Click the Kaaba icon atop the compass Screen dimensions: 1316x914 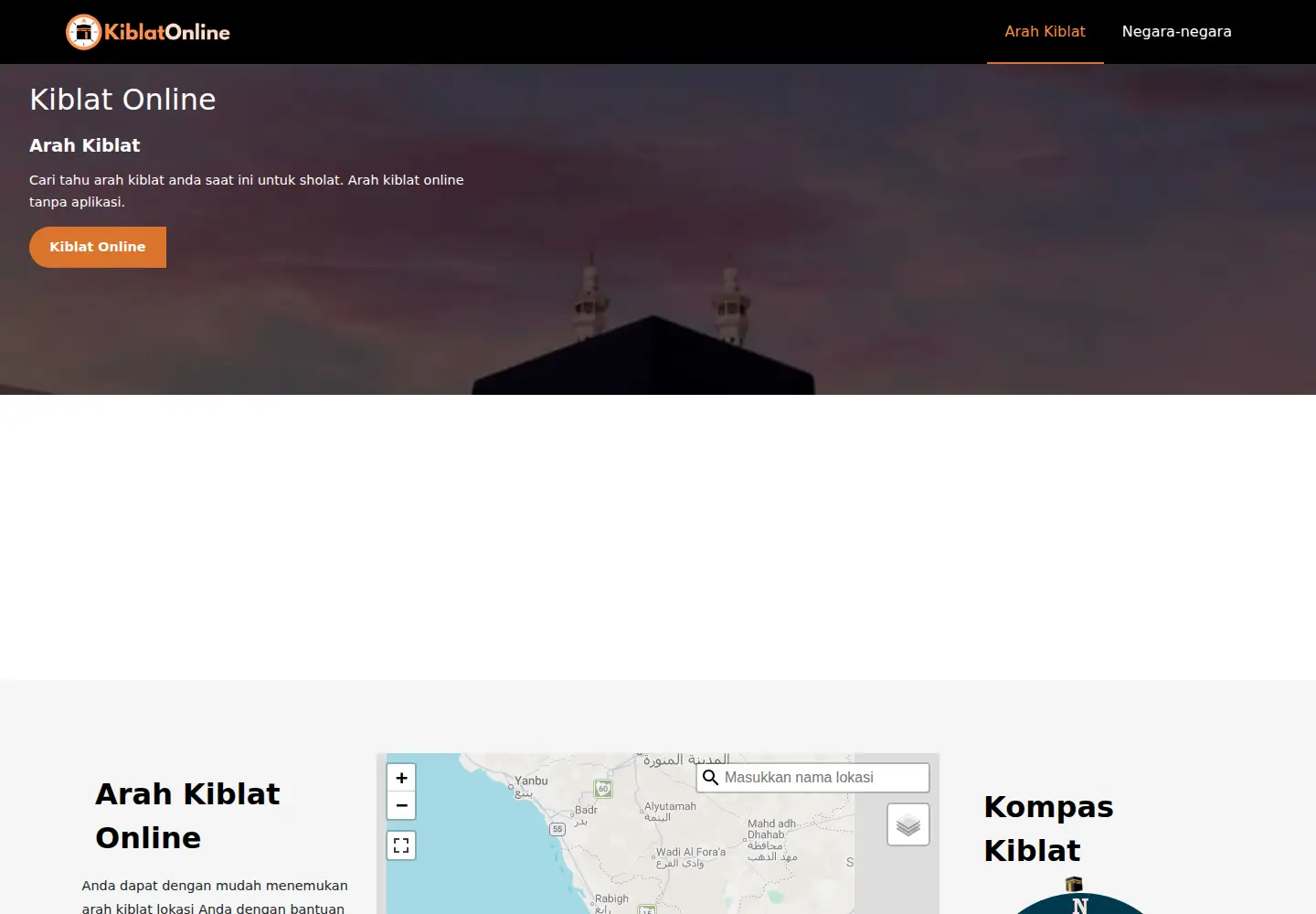(1075, 884)
